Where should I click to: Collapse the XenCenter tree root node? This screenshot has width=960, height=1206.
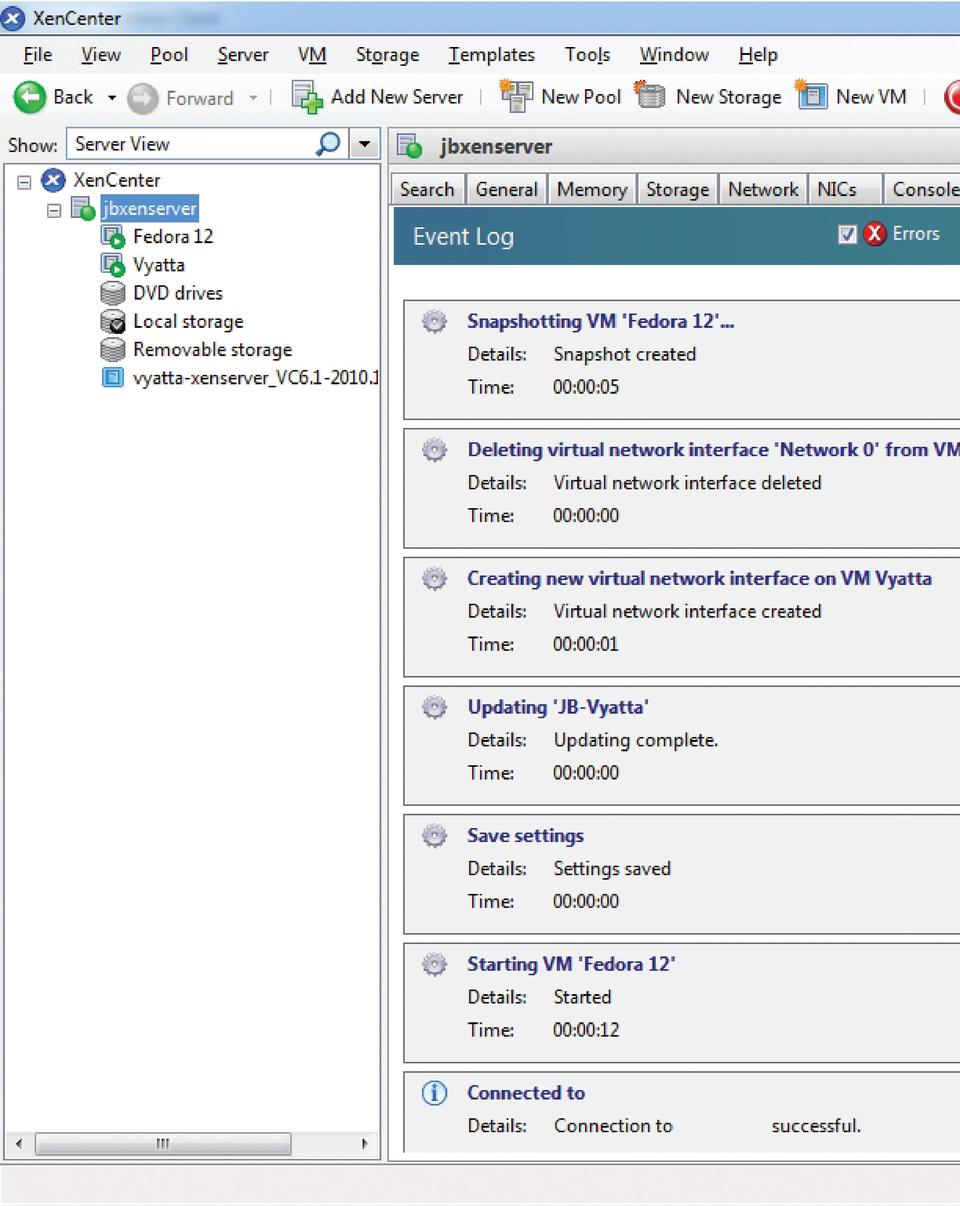[x=25, y=181]
